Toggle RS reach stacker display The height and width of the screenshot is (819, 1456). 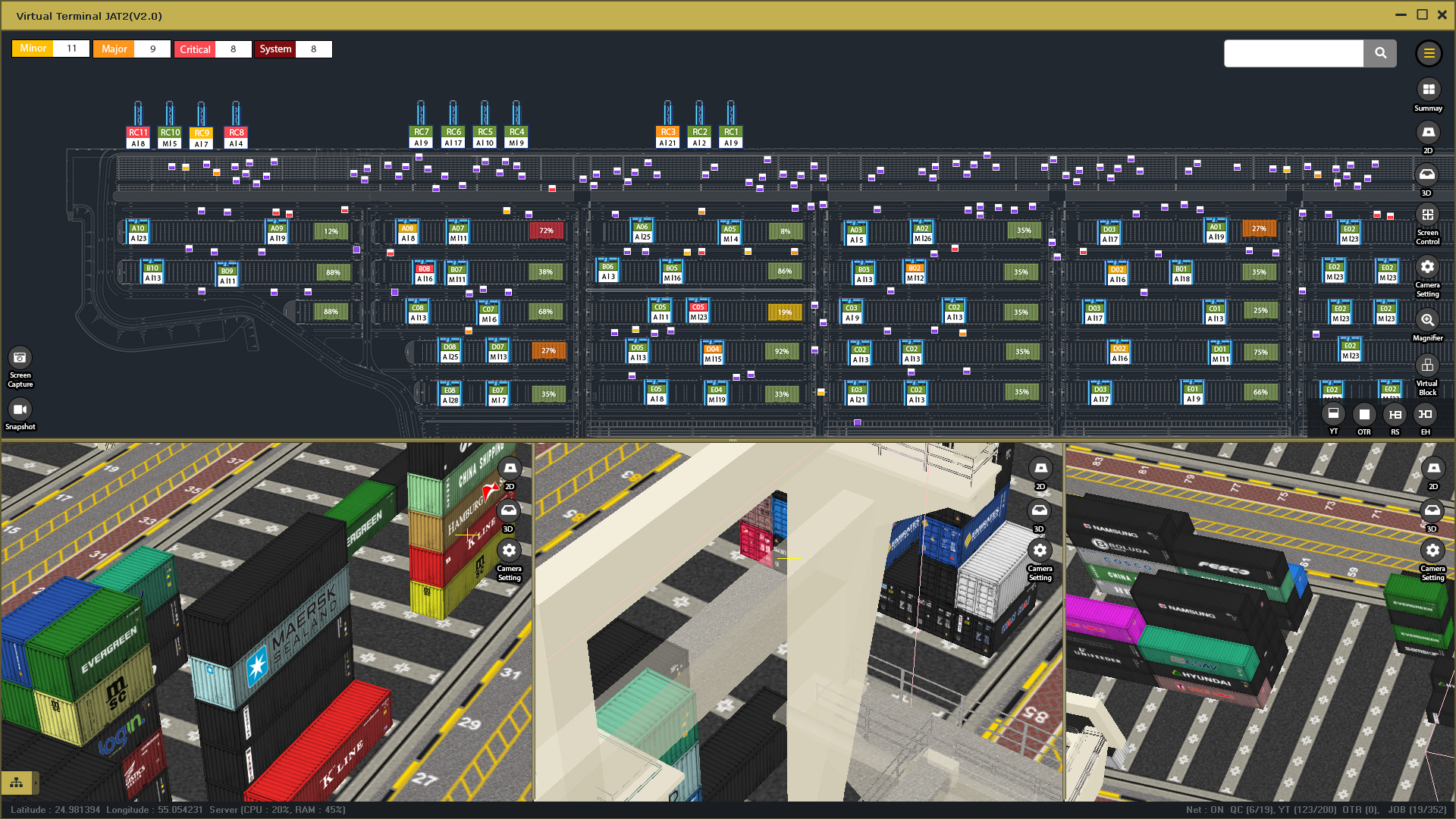1395,414
